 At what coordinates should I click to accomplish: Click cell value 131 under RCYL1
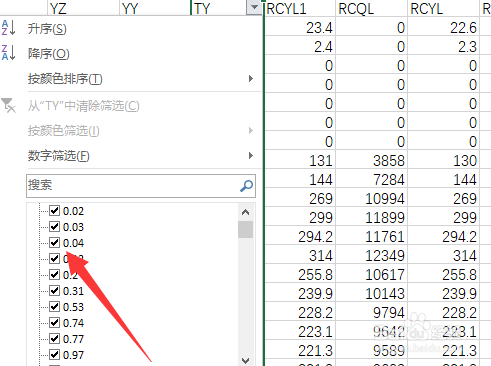coord(300,160)
